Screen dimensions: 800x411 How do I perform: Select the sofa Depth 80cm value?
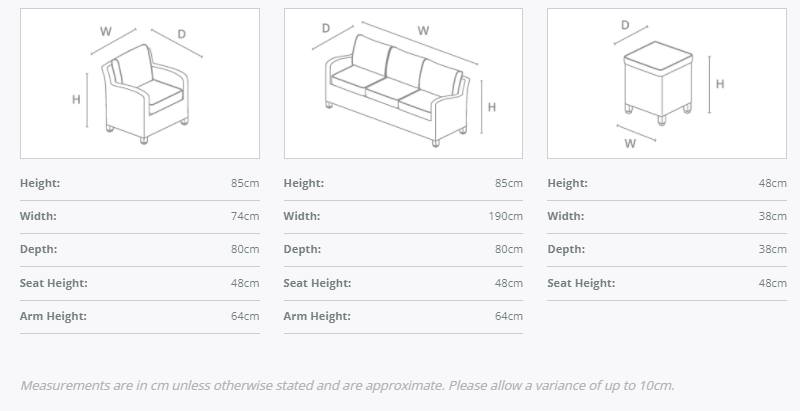509,249
